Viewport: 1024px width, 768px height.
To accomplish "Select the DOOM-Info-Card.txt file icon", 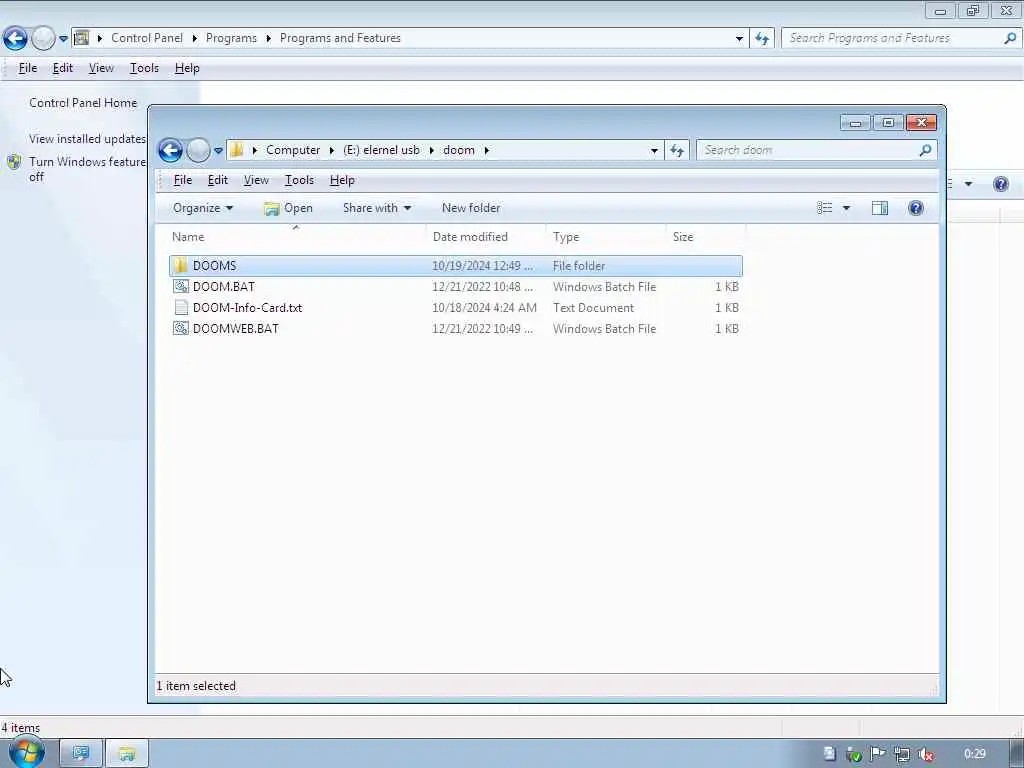I will [181, 308].
